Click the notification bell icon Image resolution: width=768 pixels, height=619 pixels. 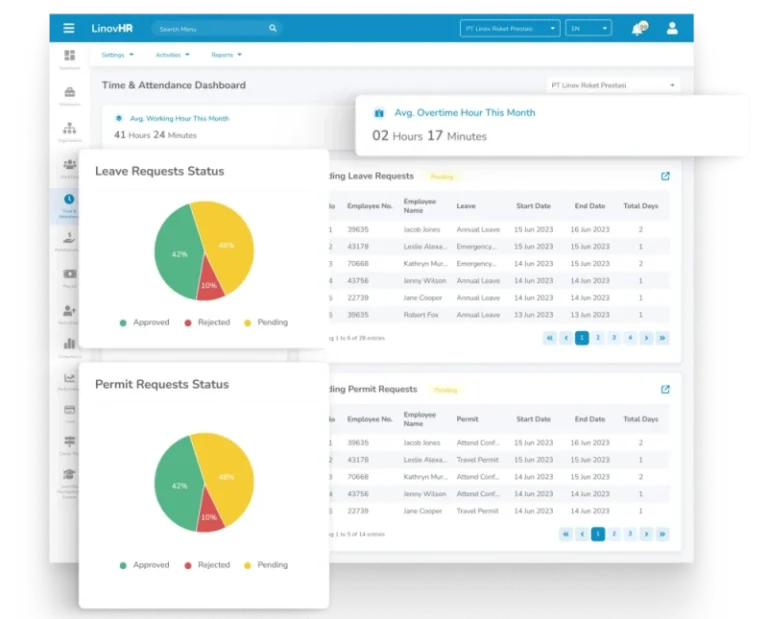[x=637, y=29]
